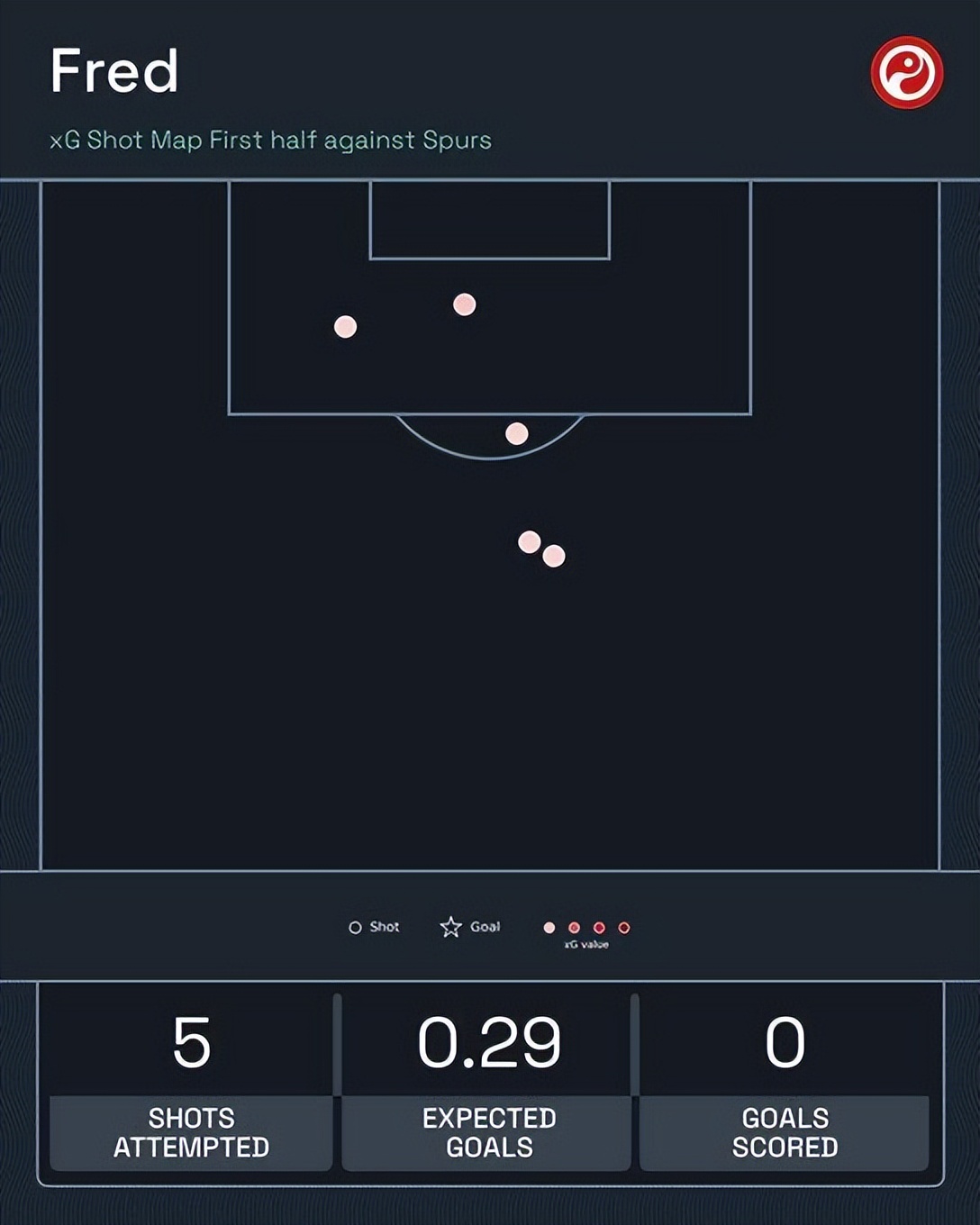Select the leftmost shot dot in the penalty box

[x=345, y=327]
